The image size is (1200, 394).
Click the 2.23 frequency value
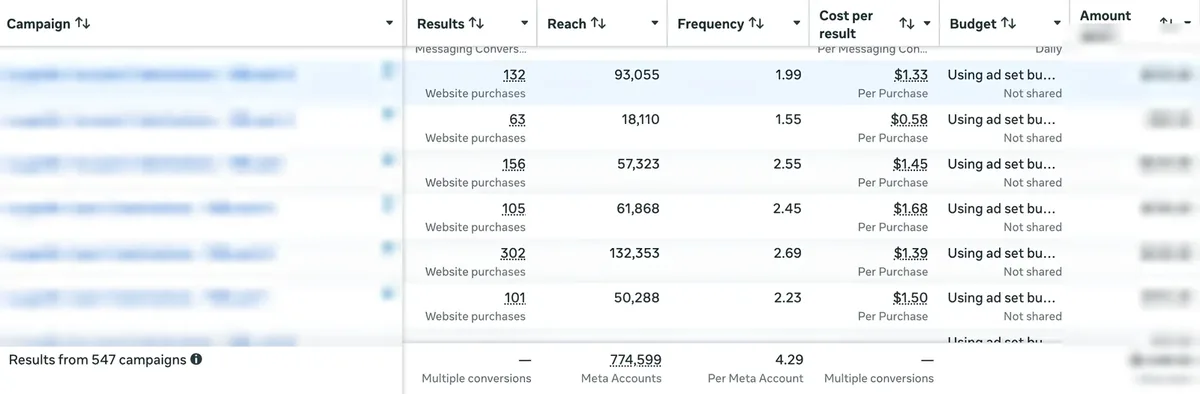[787, 297]
